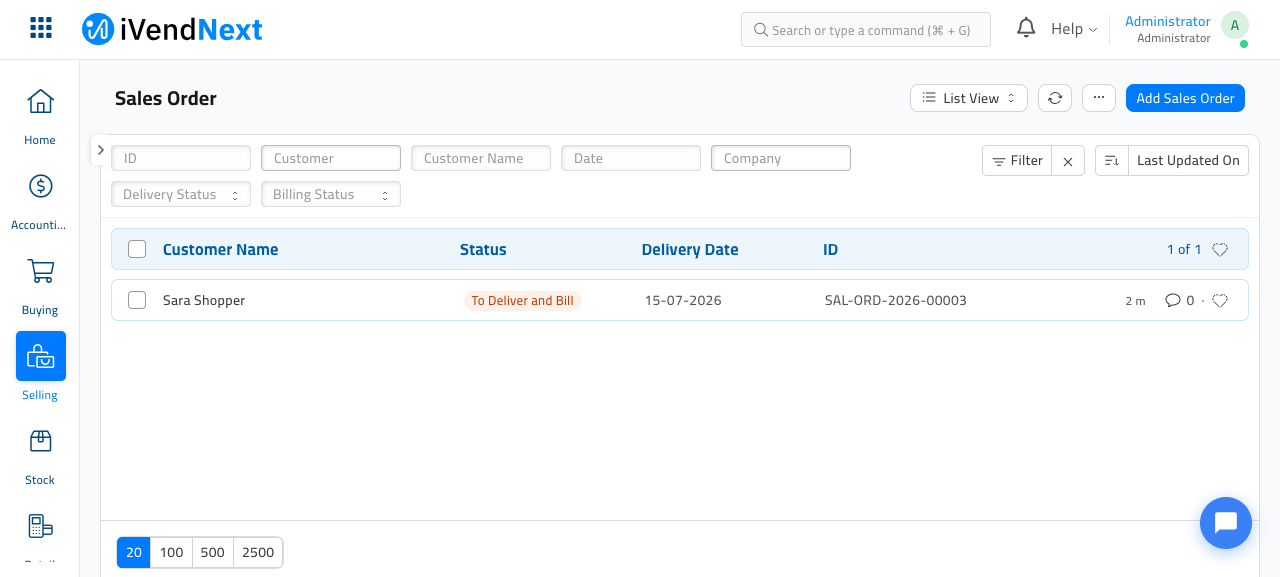This screenshot has height=577, width=1280.
Task: Focus the ID filter field
Action: [x=181, y=158]
